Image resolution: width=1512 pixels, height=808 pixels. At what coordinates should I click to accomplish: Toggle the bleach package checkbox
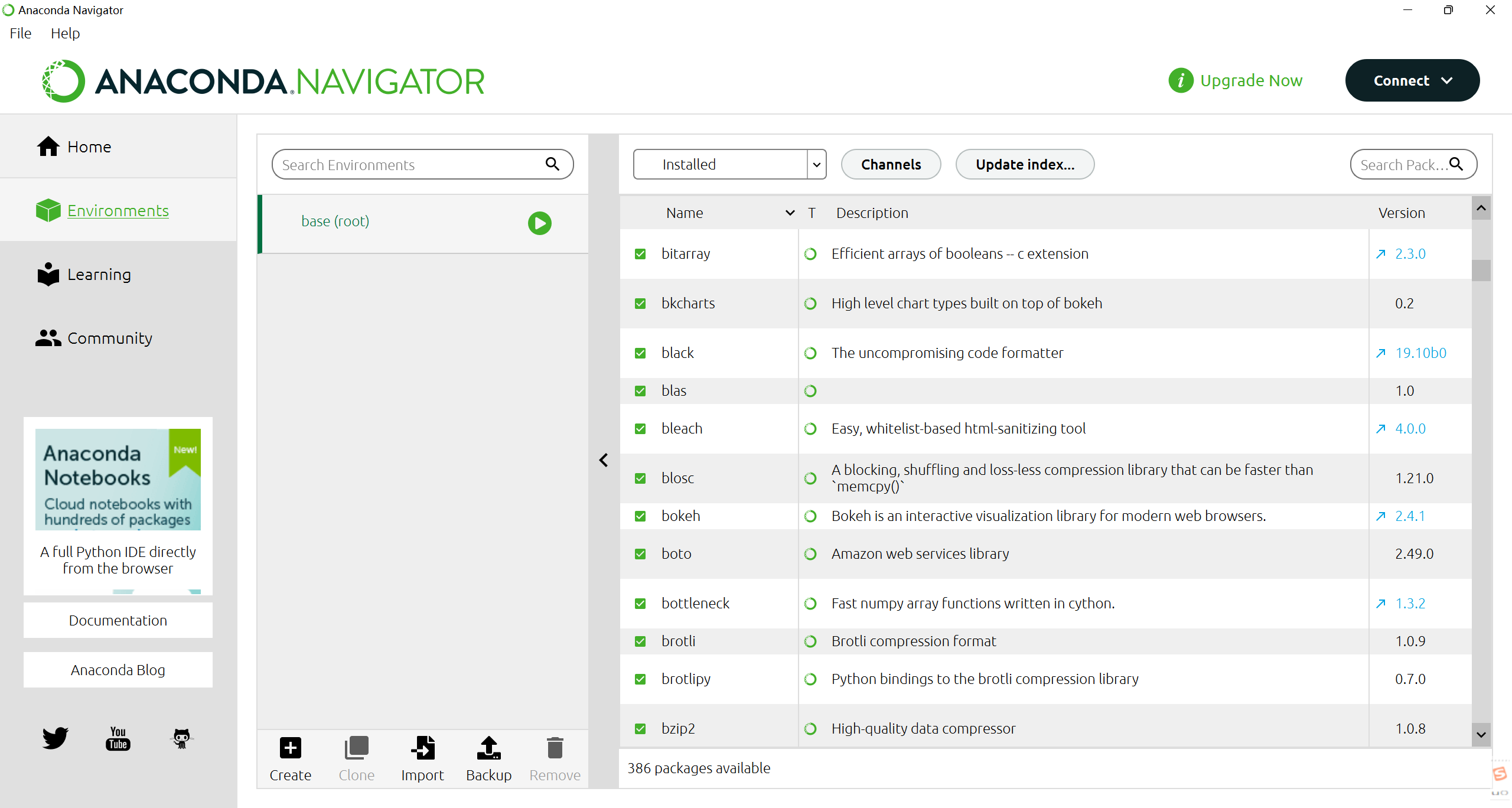point(640,429)
